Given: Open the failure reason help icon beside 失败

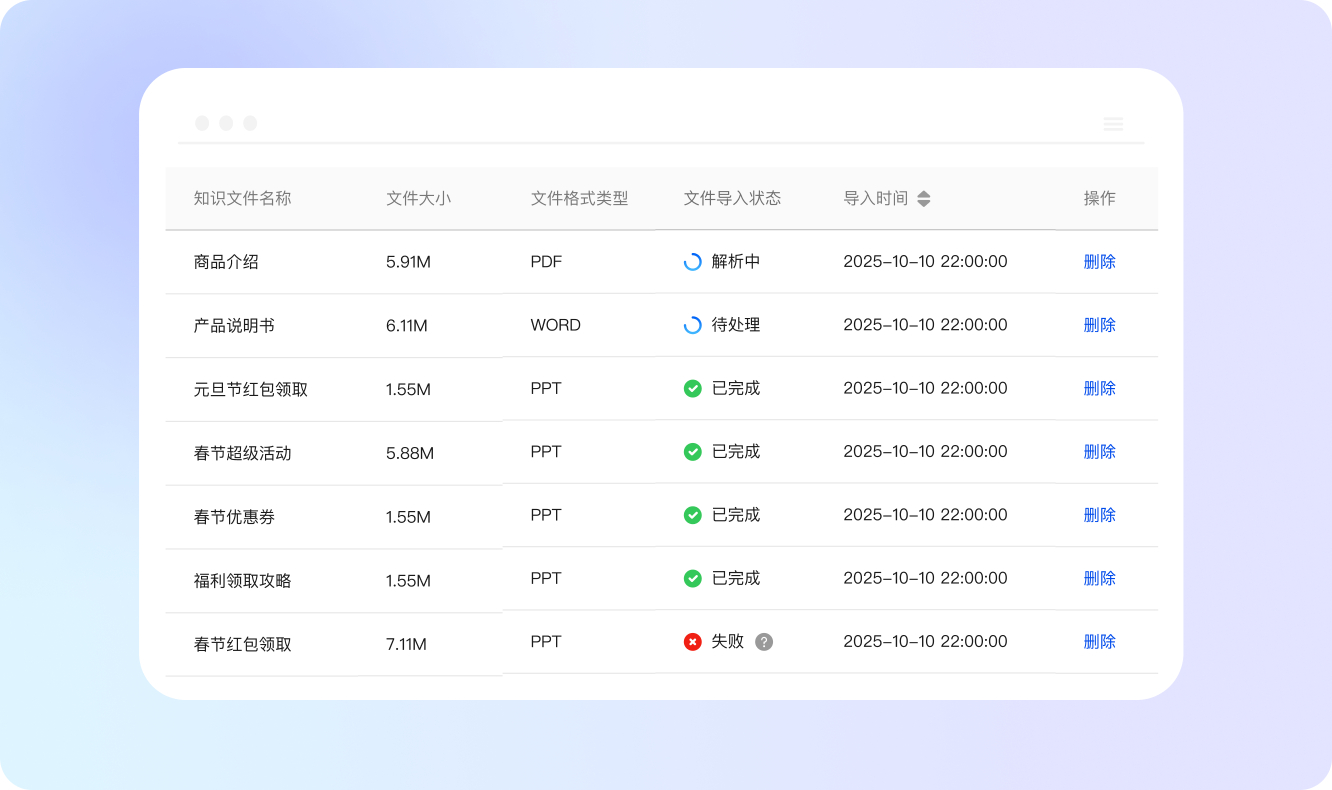Looking at the screenshot, I should click(762, 641).
